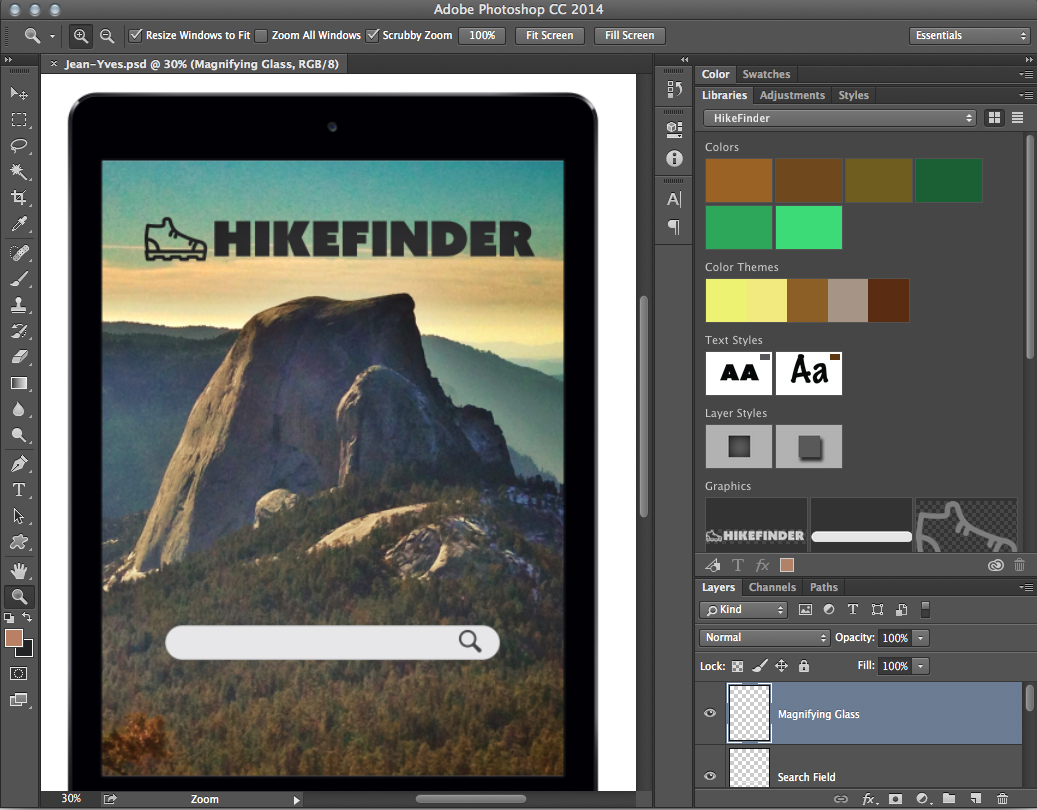Open the Layers panel flyout menu
This screenshot has height=810, width=1037.
1026,587
